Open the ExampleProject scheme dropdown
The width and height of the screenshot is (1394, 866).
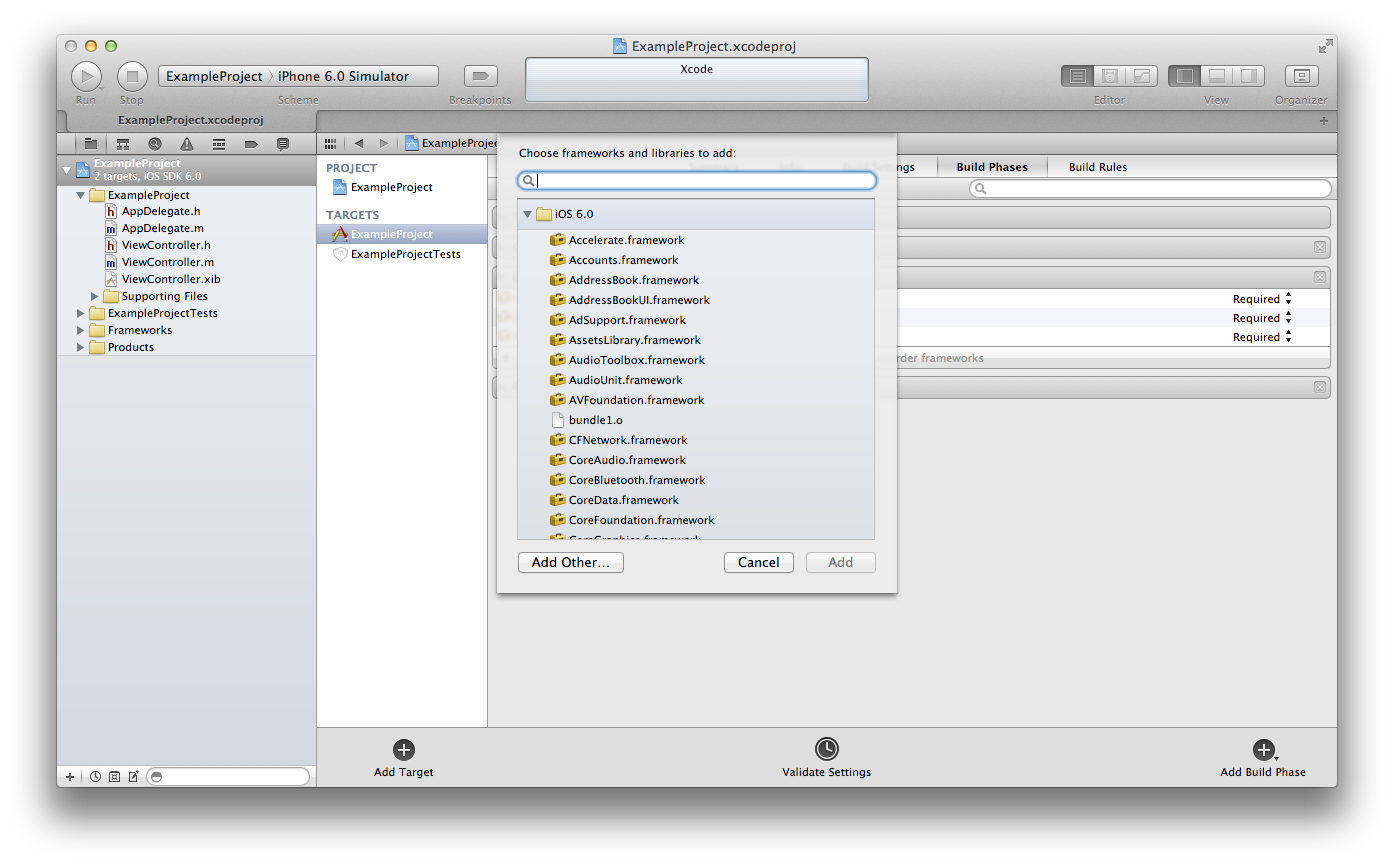[214, 76]
